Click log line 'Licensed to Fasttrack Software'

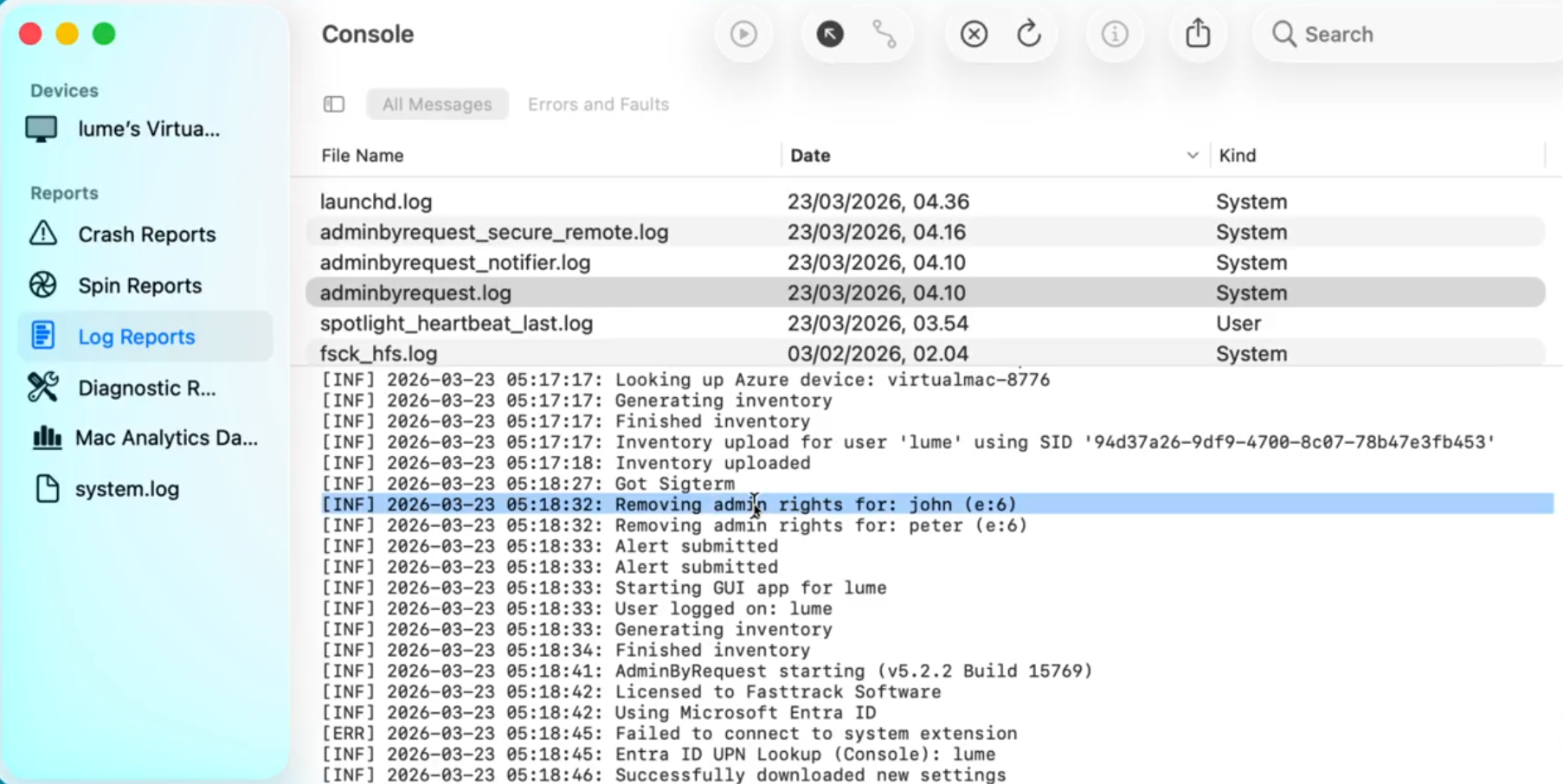(x=631, y=691)
